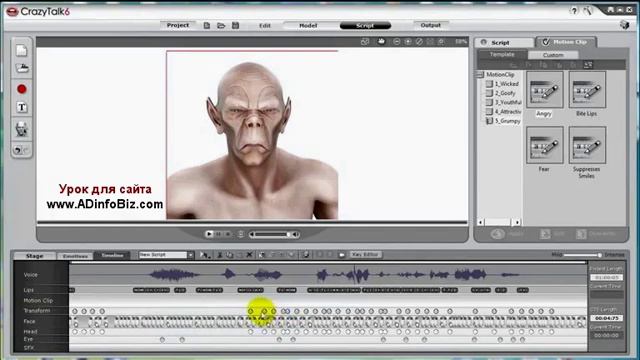Click the clip length time field 00:04:75
Viewport: 640px width, 360px height.
[x=607, y=318]
